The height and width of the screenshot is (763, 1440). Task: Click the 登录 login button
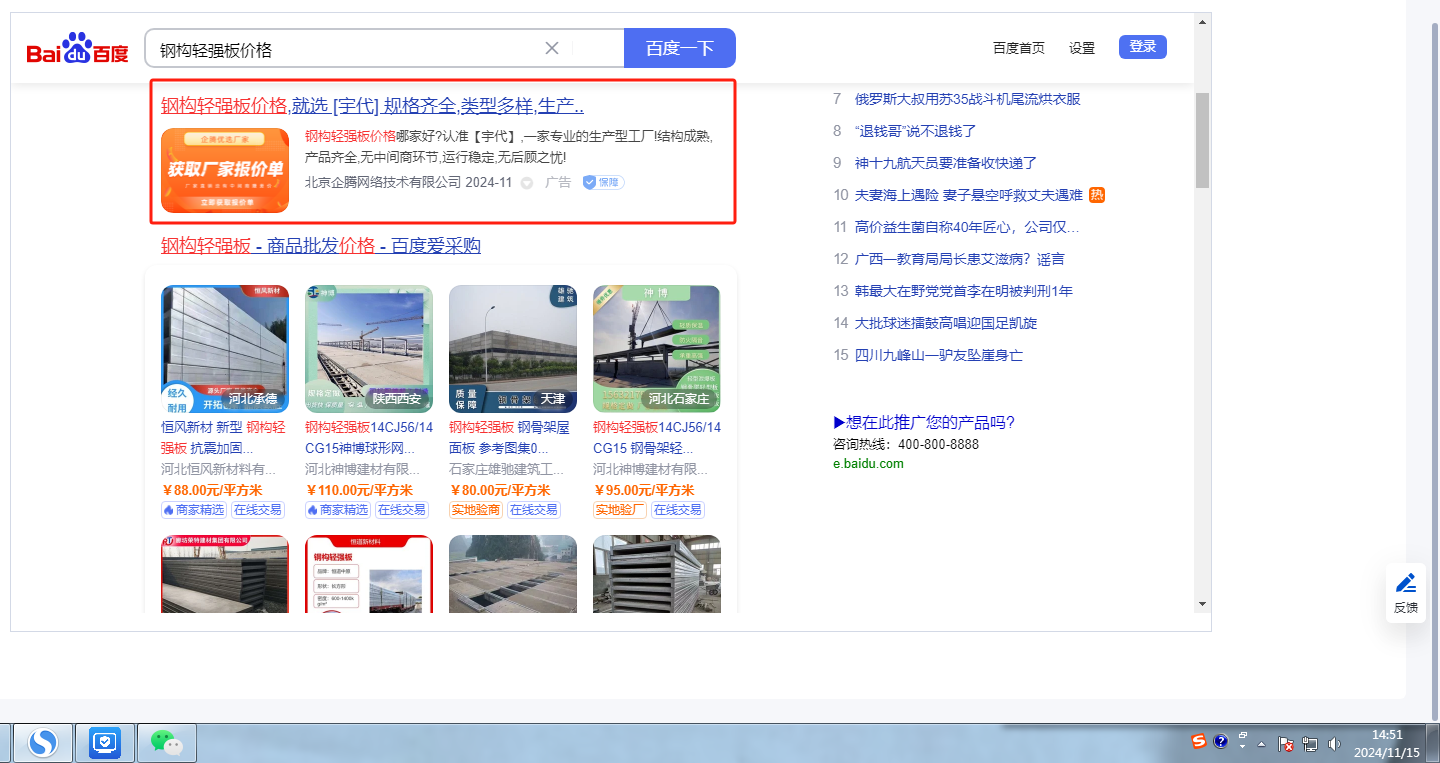(1142, 47)
